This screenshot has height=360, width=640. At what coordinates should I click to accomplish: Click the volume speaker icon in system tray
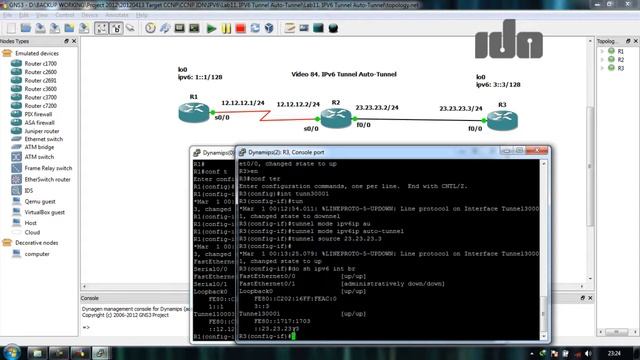click(588, 353)
